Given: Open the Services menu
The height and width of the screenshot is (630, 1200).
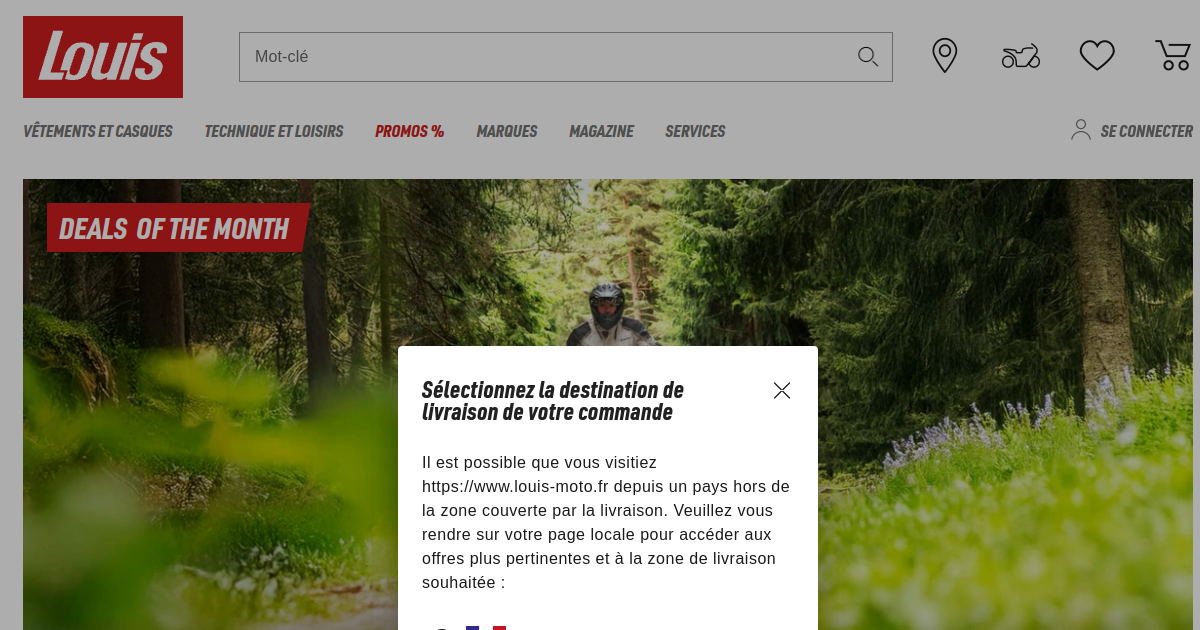Looking at the screenshot, I should 695,131.
